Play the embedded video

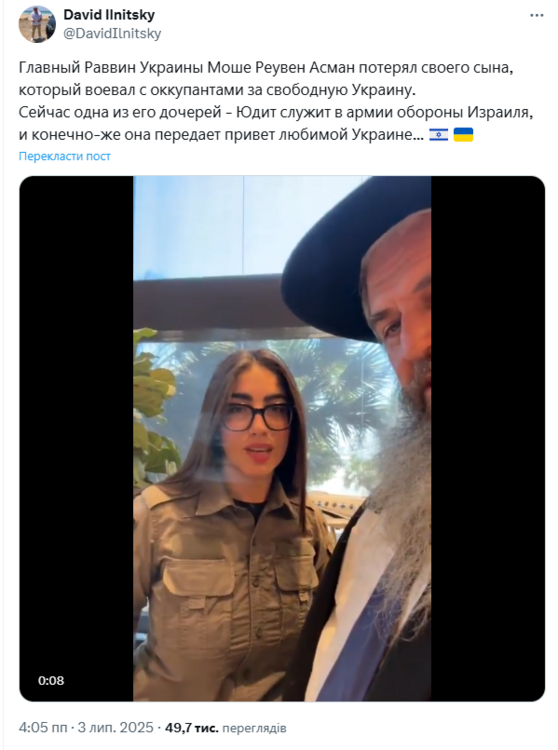click(x=282, y=439)
